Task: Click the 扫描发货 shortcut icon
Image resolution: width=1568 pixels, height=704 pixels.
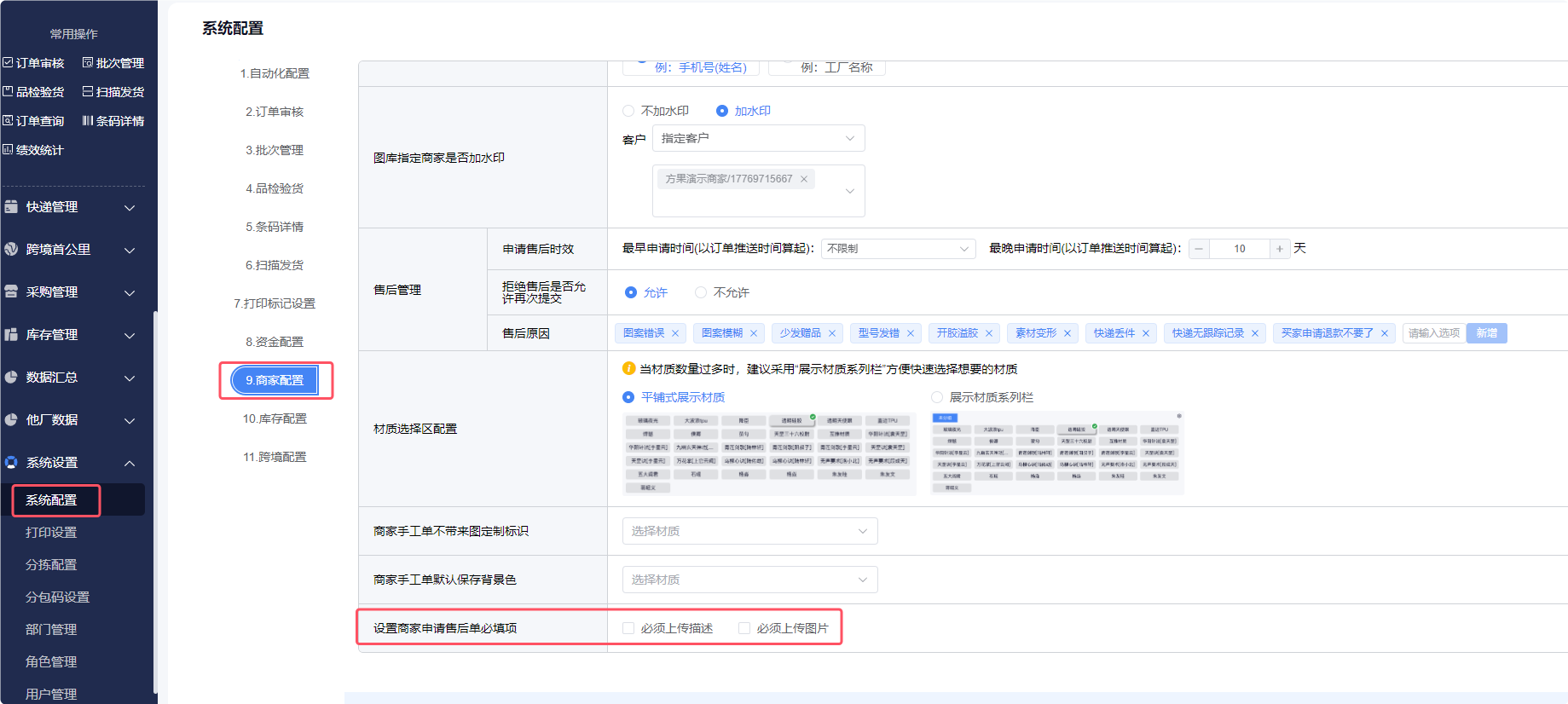Action: coord(88,92)
